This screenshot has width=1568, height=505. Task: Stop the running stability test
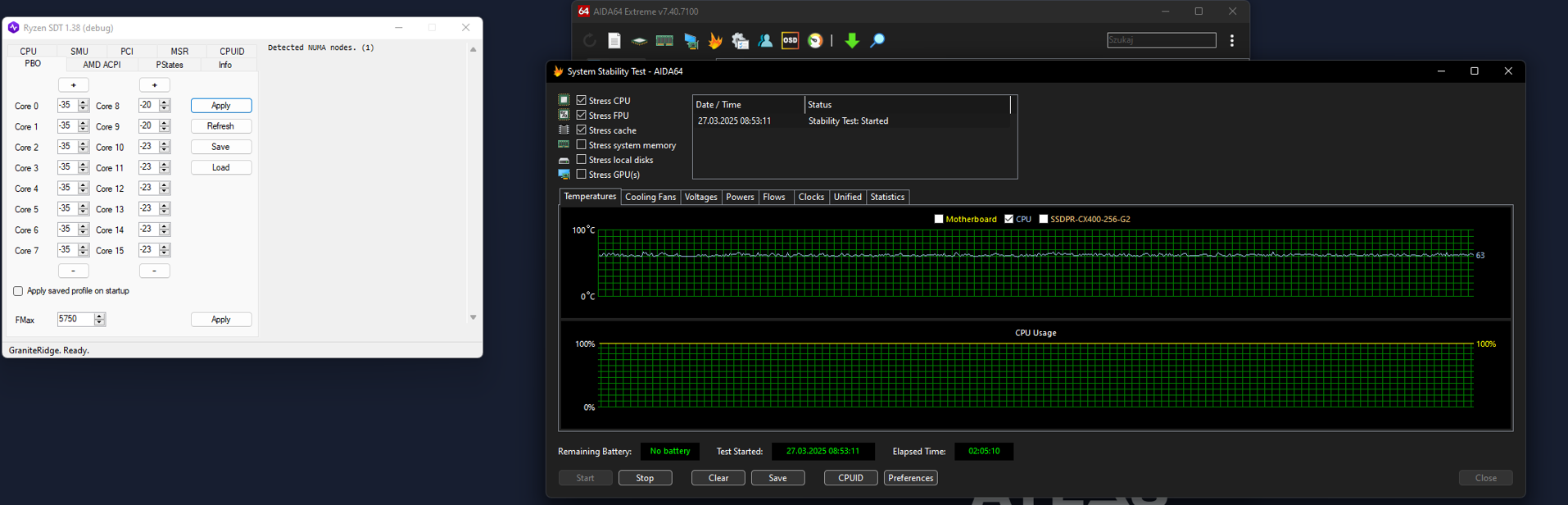[645, 478]
